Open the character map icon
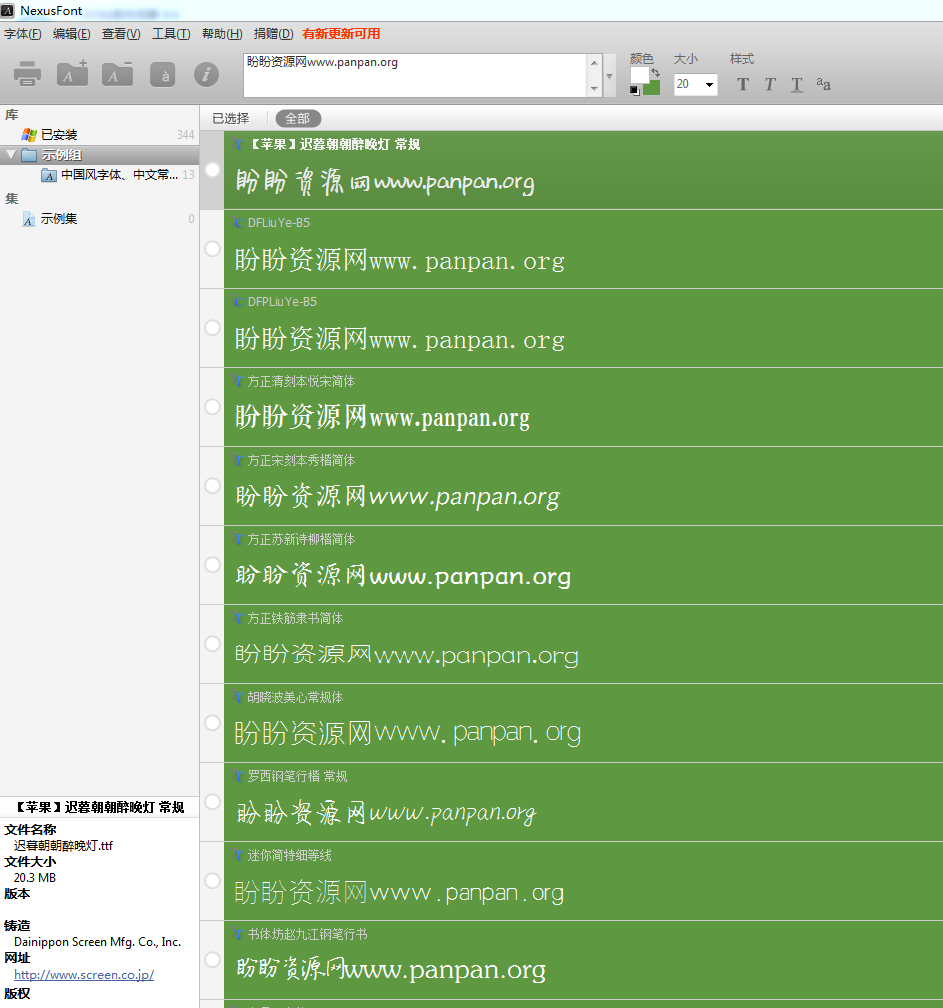 point(163,75)
